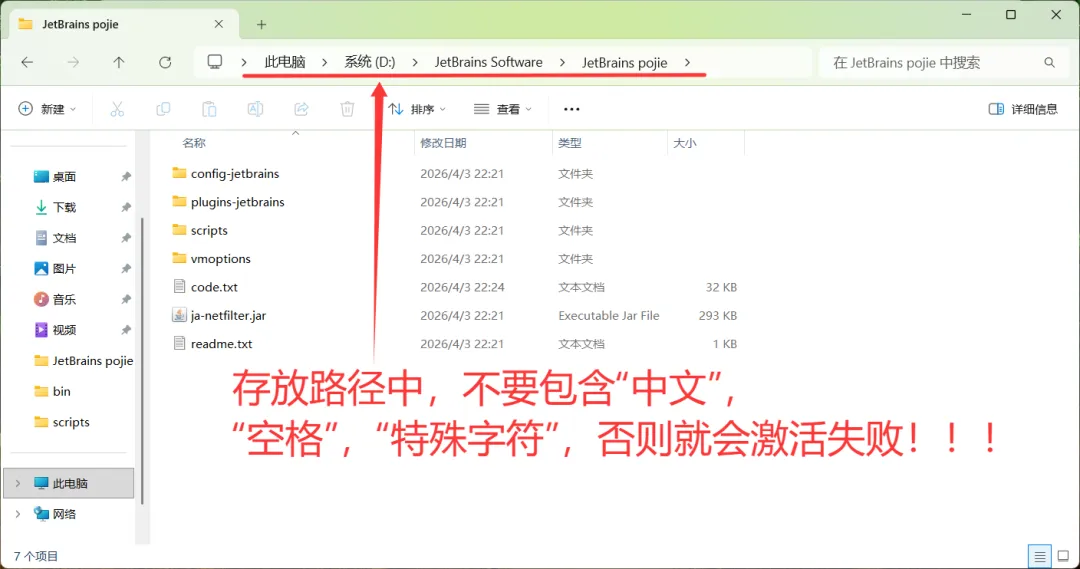Expand chevron after JetBrains Software breadcrumb
This screenshot has width=1080, height=569.
[562, 62]
